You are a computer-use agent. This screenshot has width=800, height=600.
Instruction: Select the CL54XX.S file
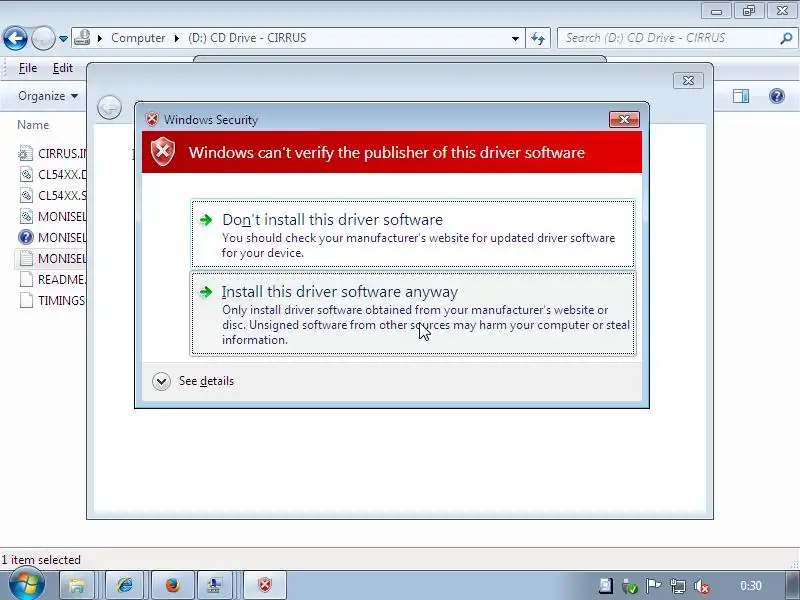(52, 195)
